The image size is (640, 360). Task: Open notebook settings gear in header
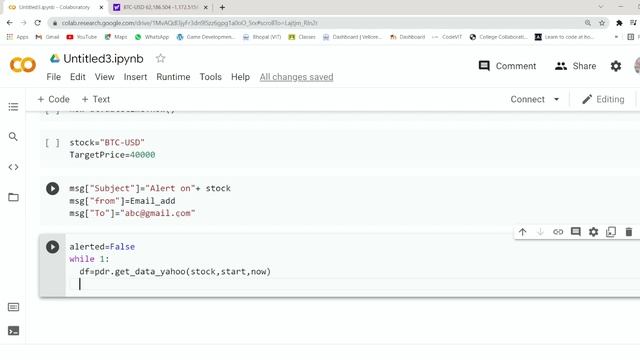[616, 66]
